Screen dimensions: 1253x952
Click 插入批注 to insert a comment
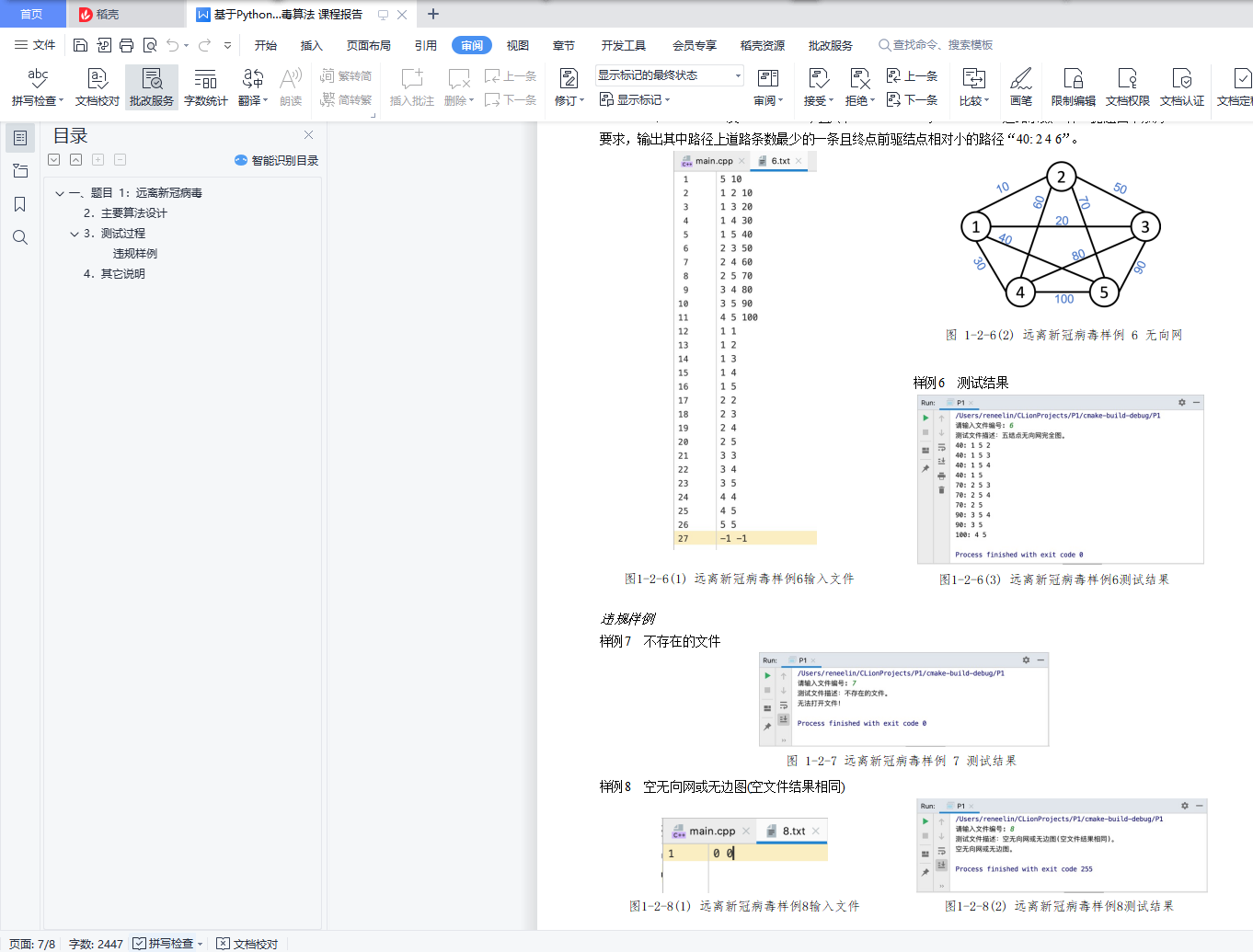411,87
